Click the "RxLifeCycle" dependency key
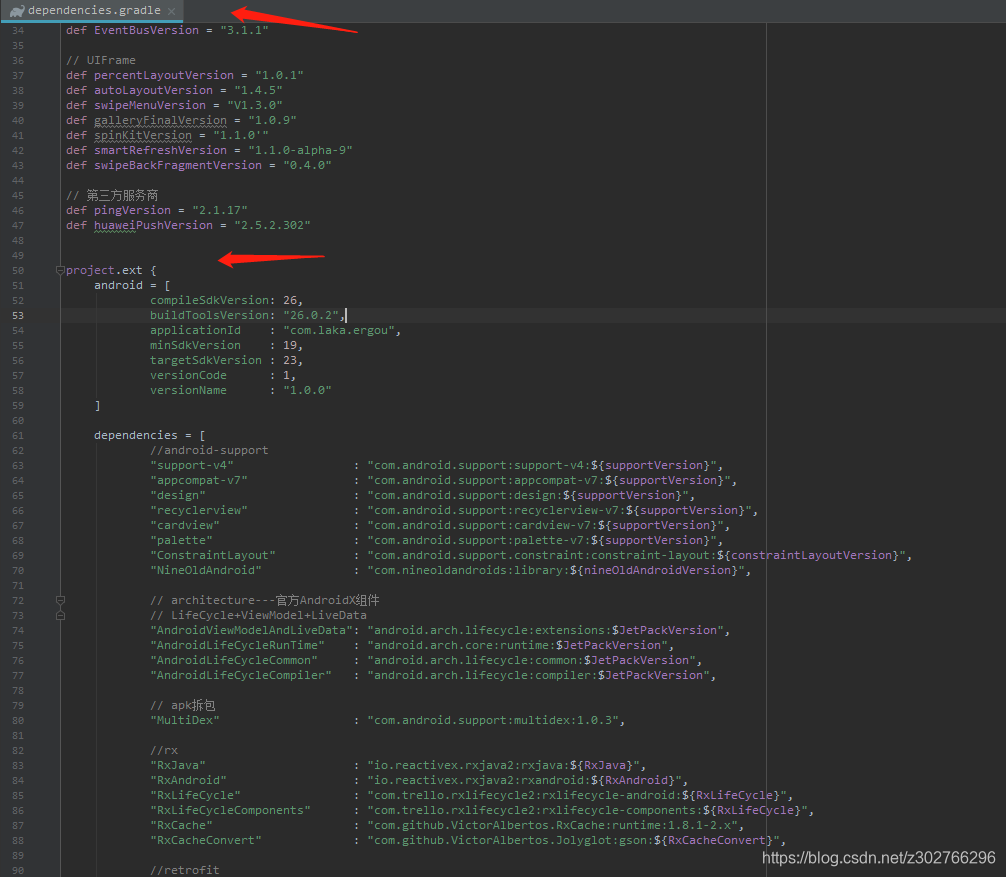 [195, 796]
